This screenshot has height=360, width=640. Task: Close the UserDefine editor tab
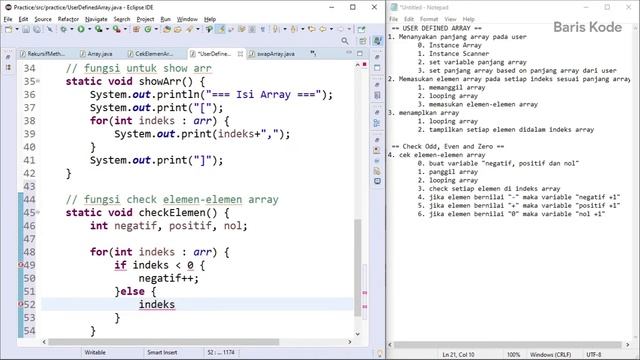240,53
